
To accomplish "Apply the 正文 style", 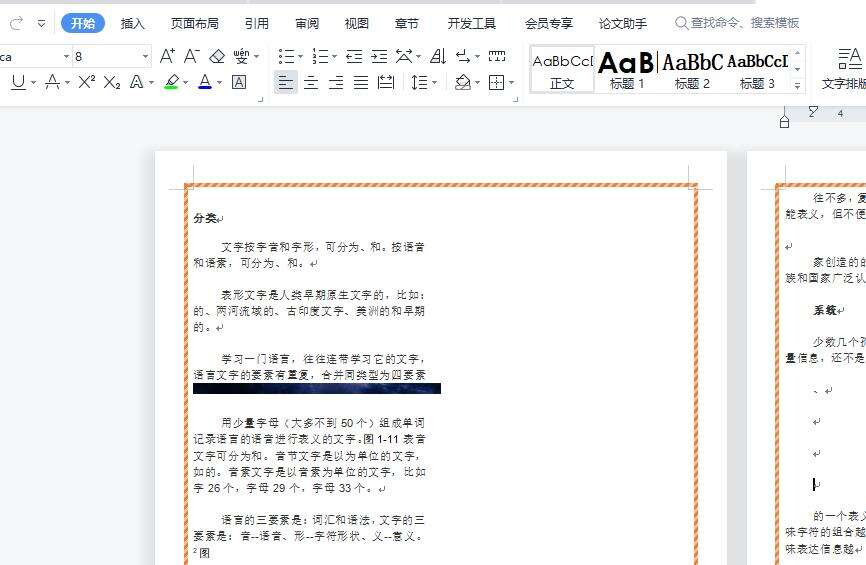I will pyautogui.click(x=562, y=70).
